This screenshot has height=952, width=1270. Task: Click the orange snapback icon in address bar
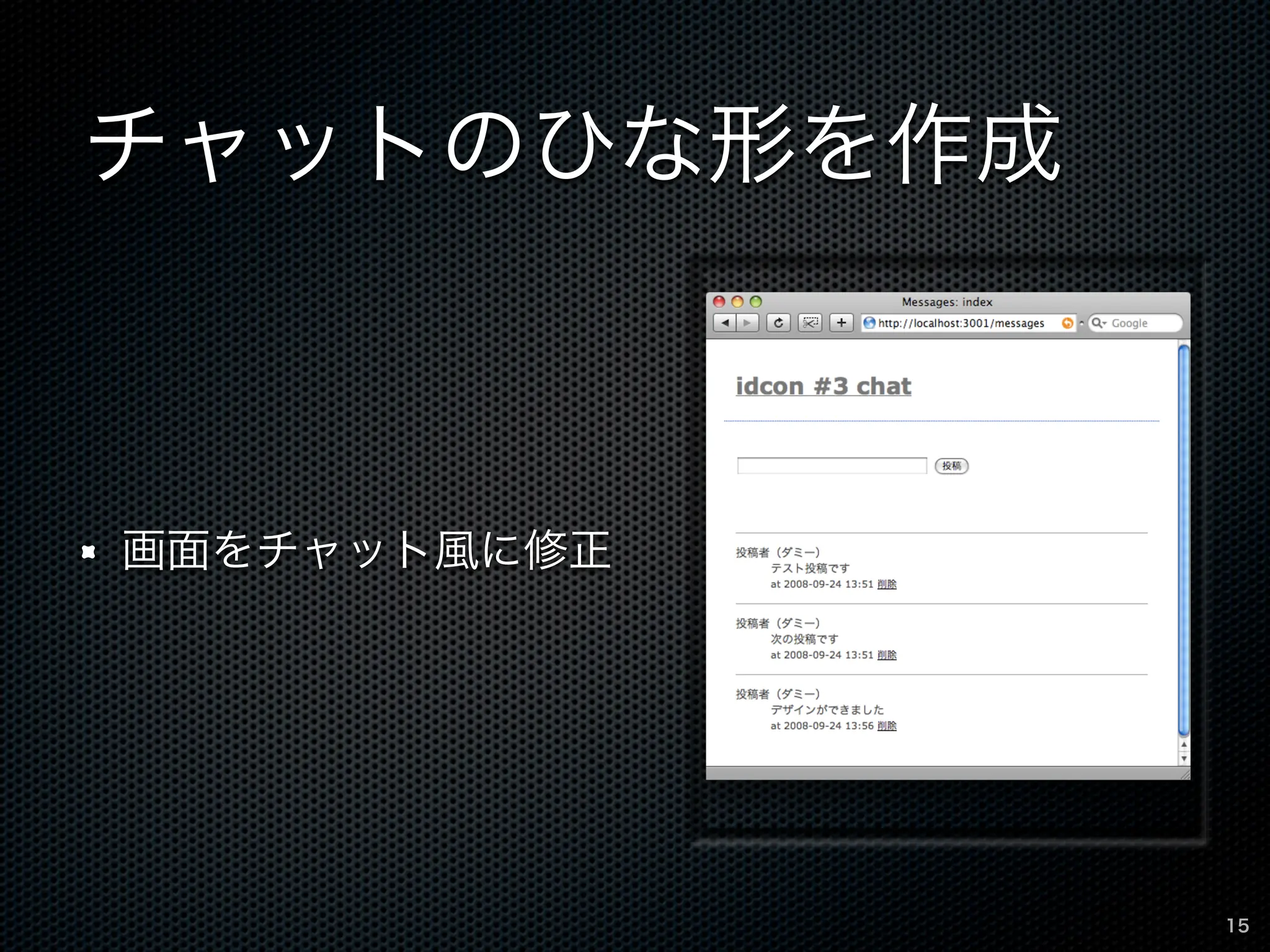point(1067,323)
